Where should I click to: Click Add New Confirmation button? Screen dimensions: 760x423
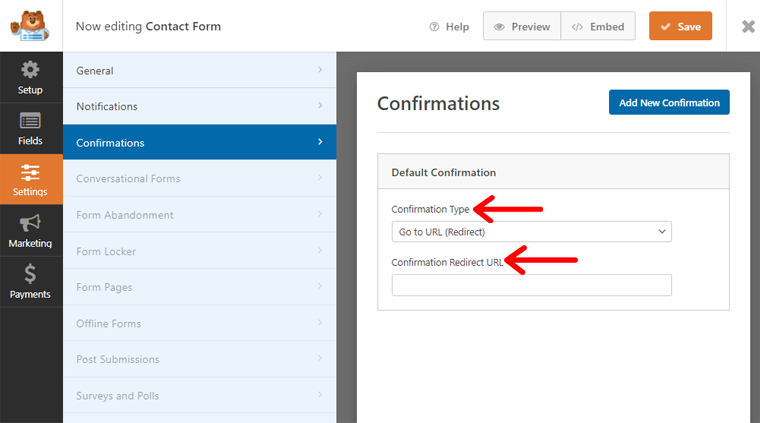click(x=669, y=103)
